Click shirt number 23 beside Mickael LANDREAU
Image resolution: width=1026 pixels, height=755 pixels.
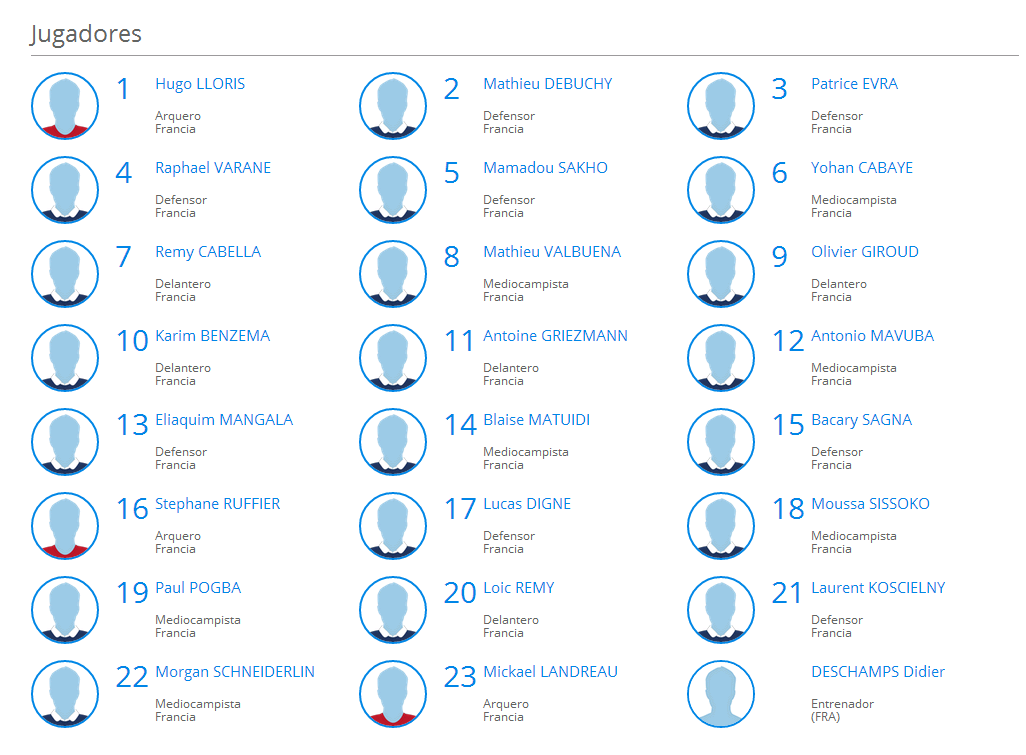(460, 677)
